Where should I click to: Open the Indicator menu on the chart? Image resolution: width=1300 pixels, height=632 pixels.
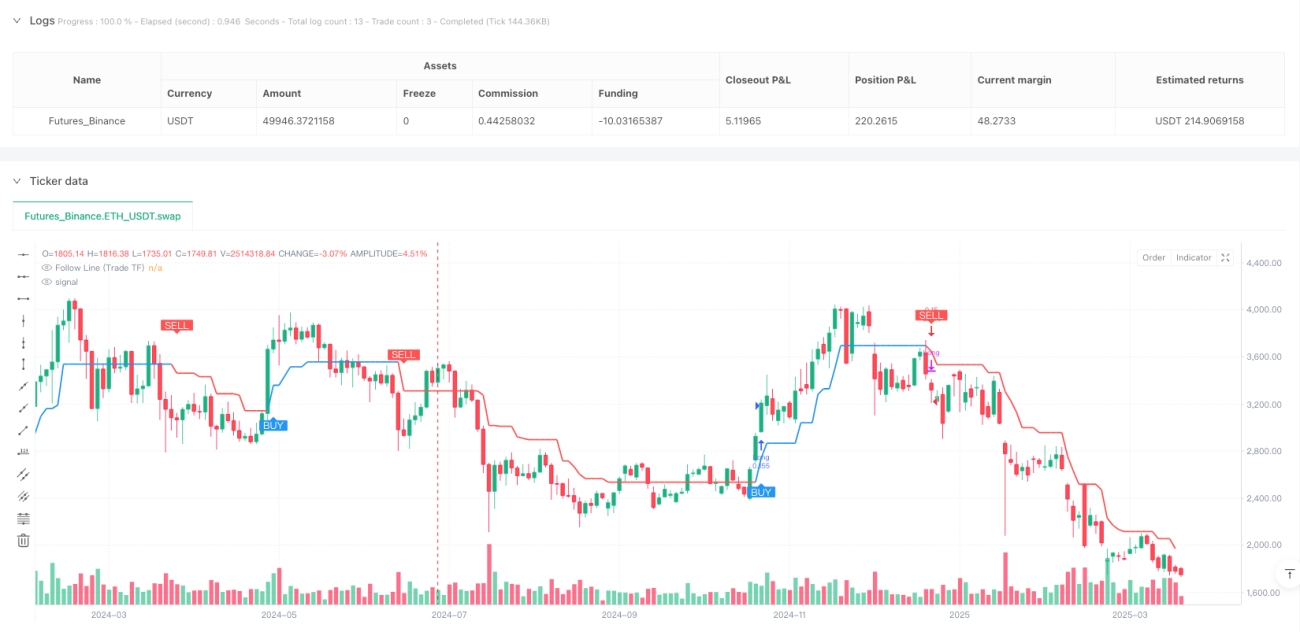click(x=1193, y=258)
